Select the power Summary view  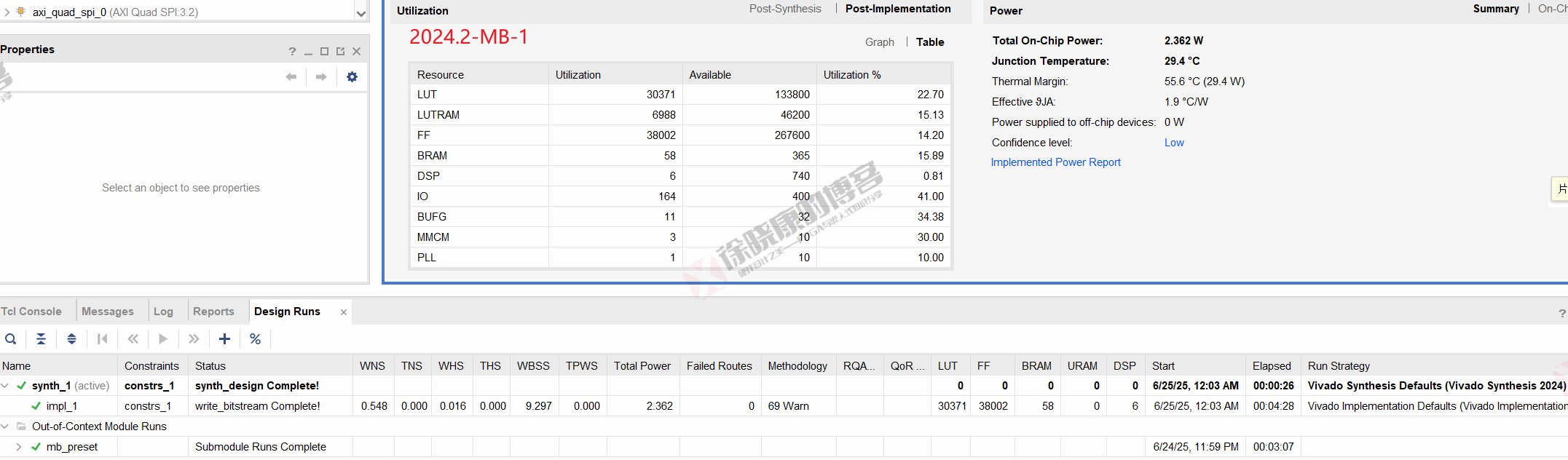point(1496,9)
